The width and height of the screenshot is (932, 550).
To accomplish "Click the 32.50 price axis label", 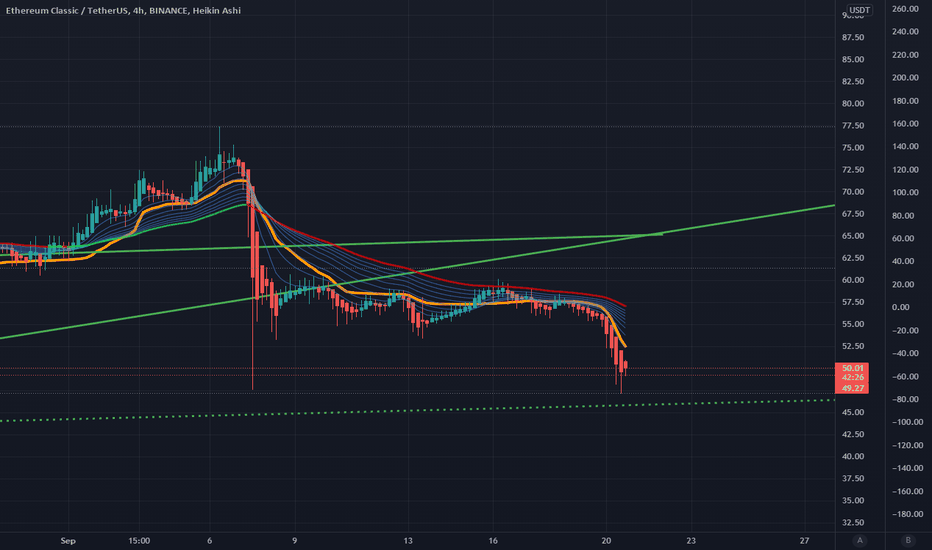I will pyautogui.click(x=853, y=522).
